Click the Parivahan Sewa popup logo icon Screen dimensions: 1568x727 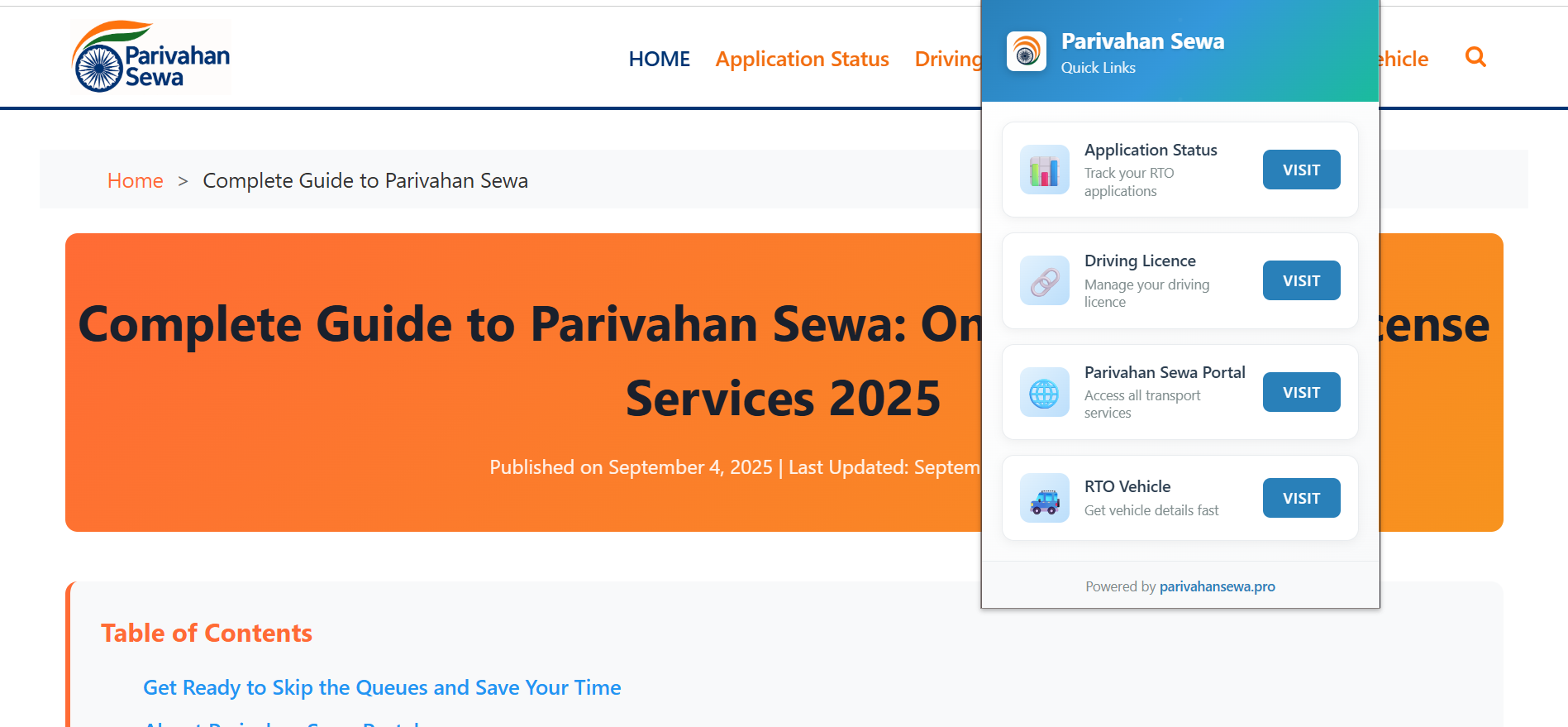(x=1027, y=51)
